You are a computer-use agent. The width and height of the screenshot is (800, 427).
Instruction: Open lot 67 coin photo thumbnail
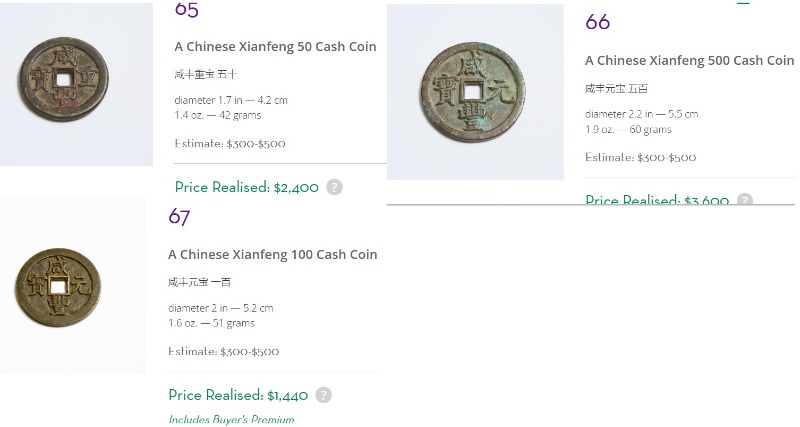click(x=73, y=286)
